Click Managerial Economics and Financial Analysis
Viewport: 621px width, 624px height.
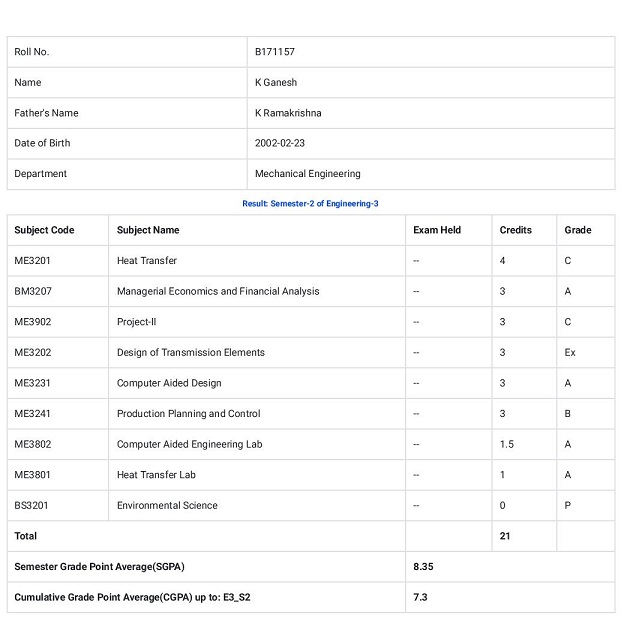click(218, 291)
